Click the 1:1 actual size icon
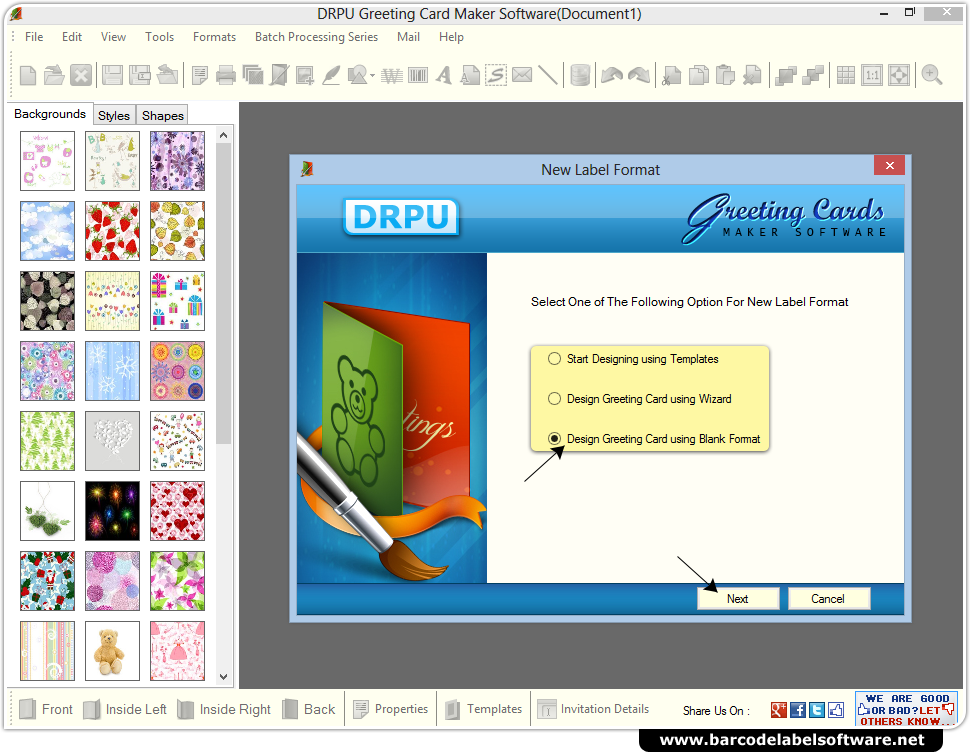The image size is (970, 752). click(x=872, y=75)
